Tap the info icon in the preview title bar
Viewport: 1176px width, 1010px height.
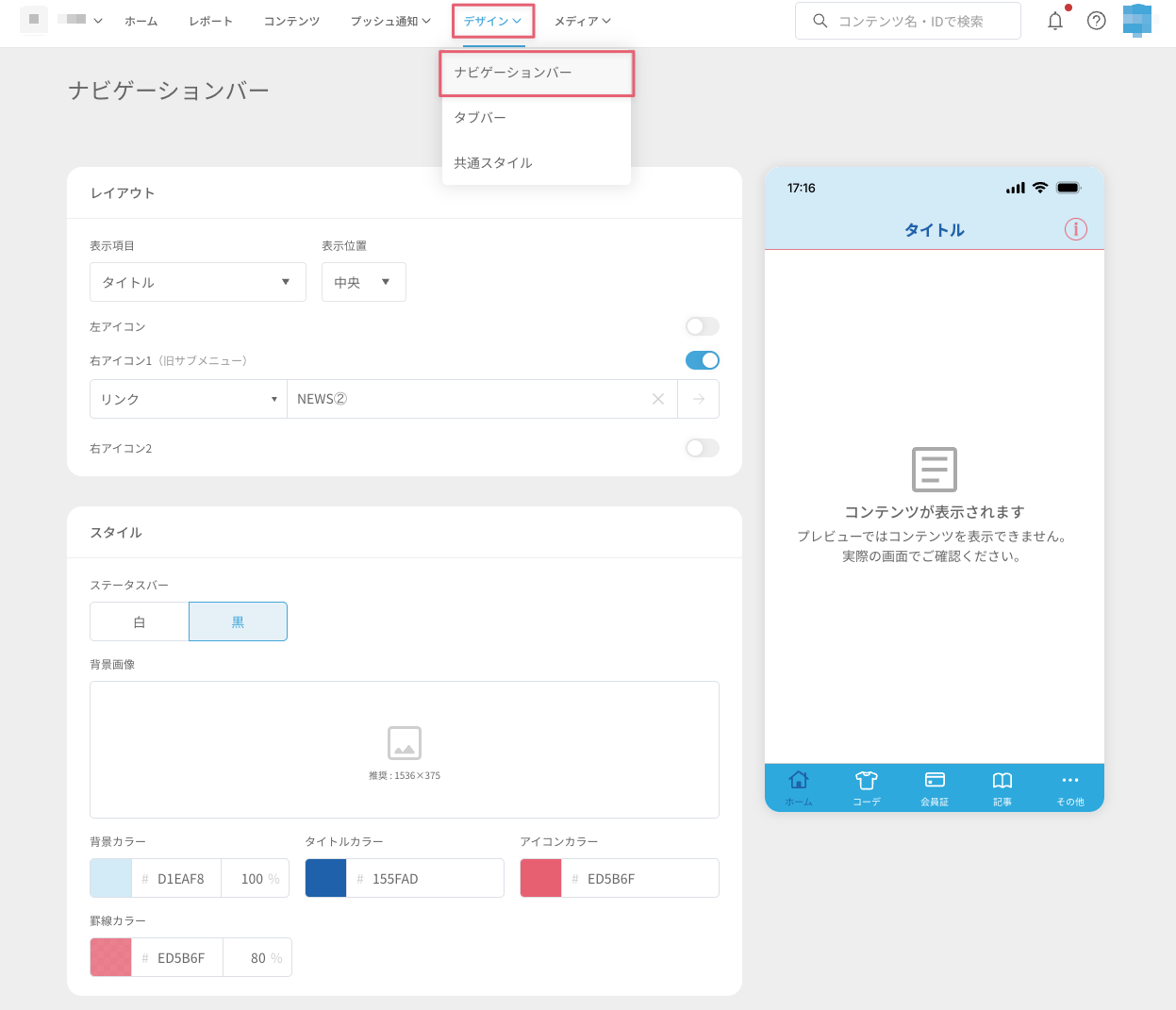point(1076,229)
